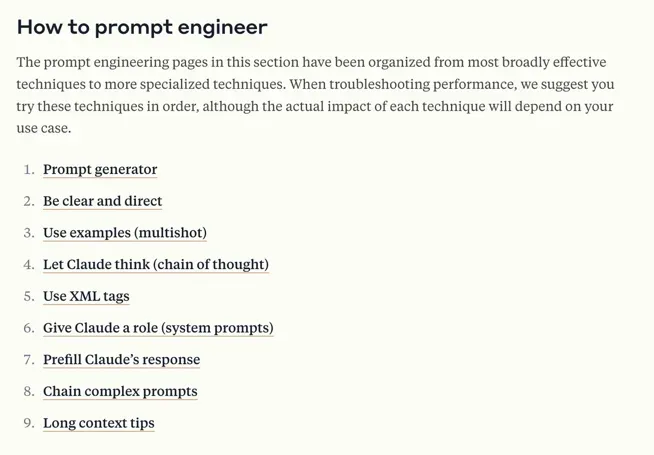Click list number 4 beside Let Claude think
This screenshot has height=455, width=654.
(x=29, y=265)
